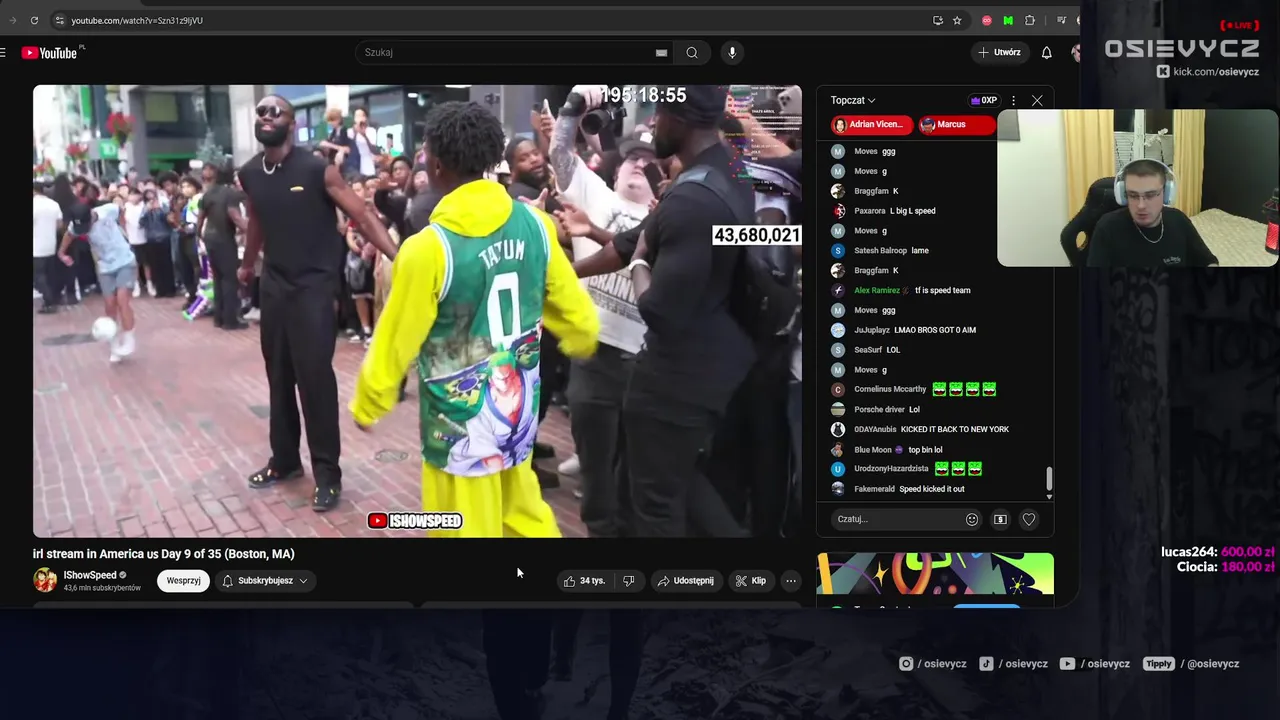Click Blue Moon message 'top bin lol'
Viewport: 1280px width, 720px height.
click(x=925, y=450)
